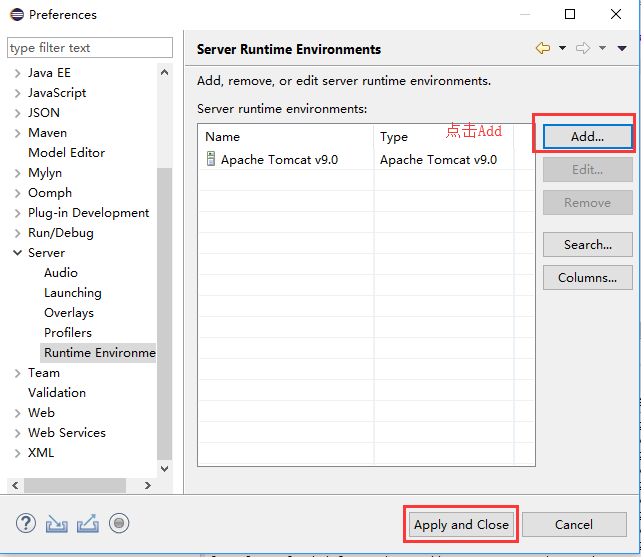641x557 pixels.
Task: Select Validation in preferences tree
Action: pyautogui.click(x=57, y=393)
